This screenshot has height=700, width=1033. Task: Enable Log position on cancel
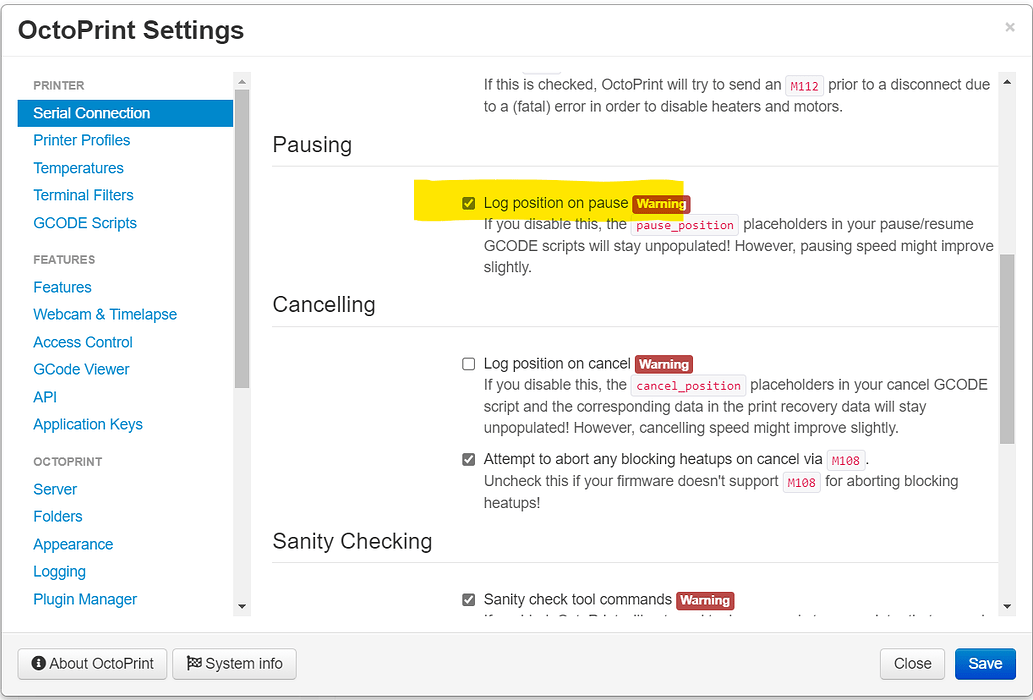point(468,363)
